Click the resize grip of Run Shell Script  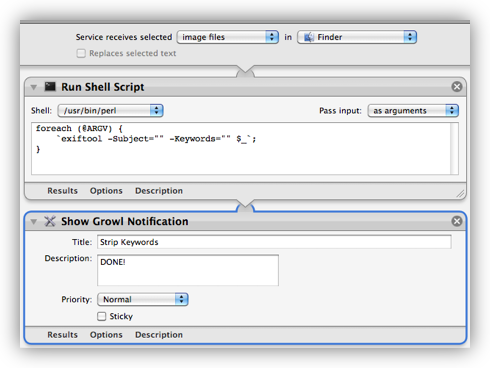(460, 194)
